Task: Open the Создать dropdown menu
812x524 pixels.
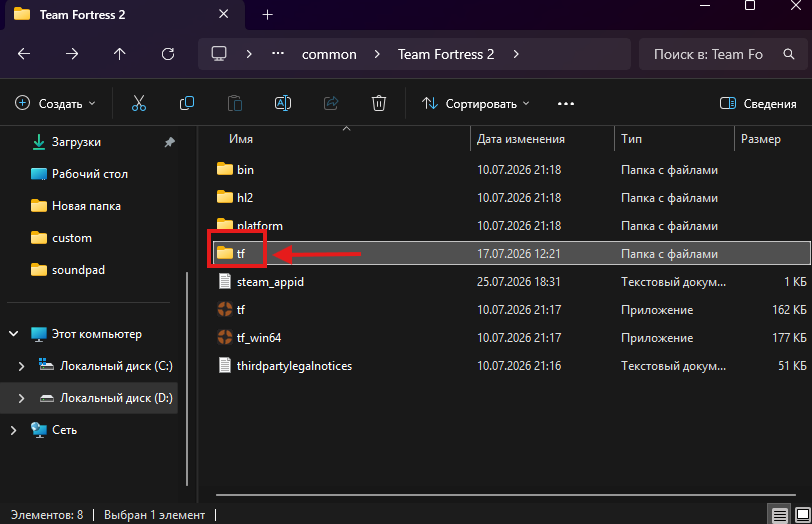Action: [55, 104]
